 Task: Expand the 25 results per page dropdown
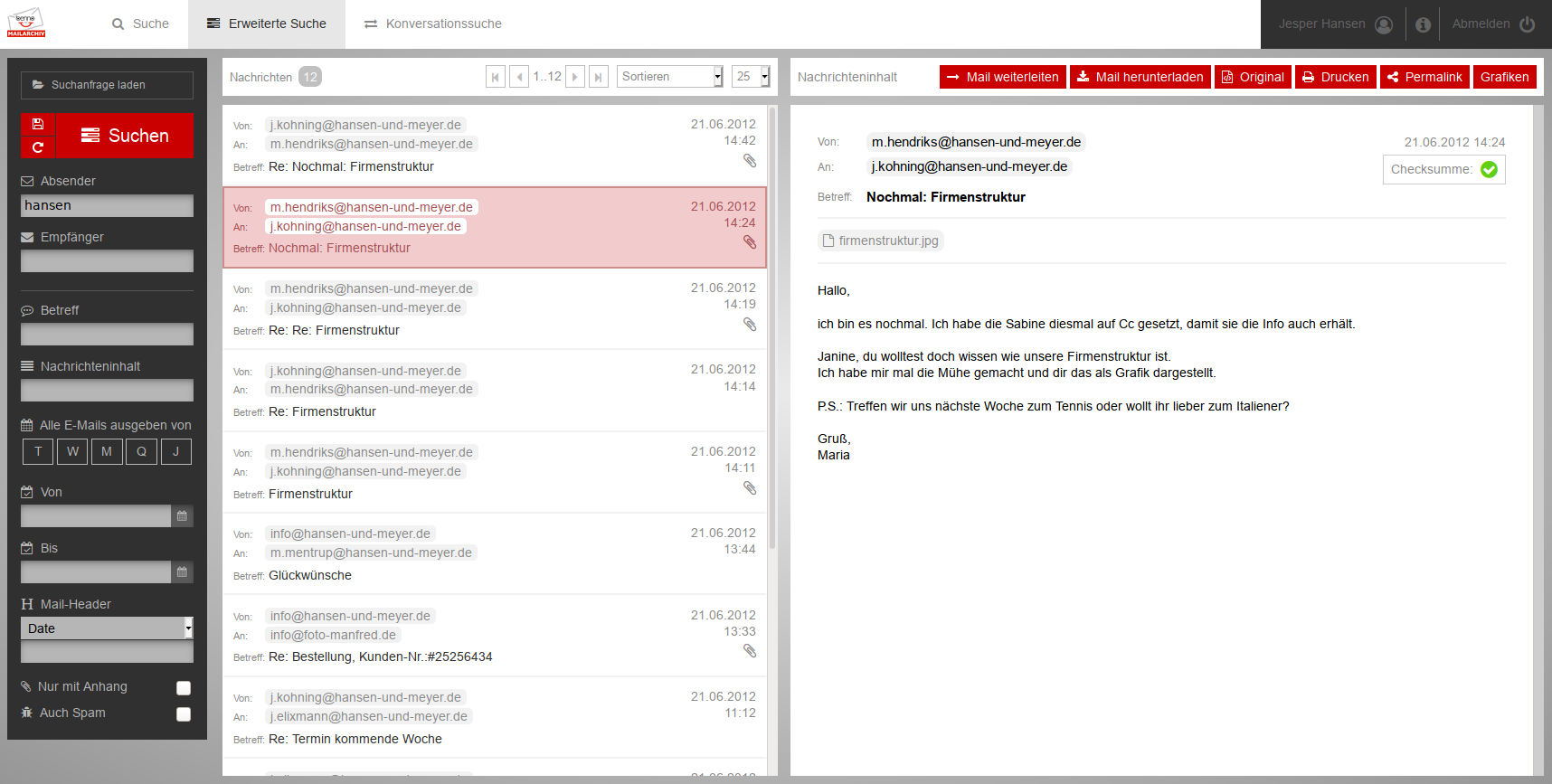751,77
